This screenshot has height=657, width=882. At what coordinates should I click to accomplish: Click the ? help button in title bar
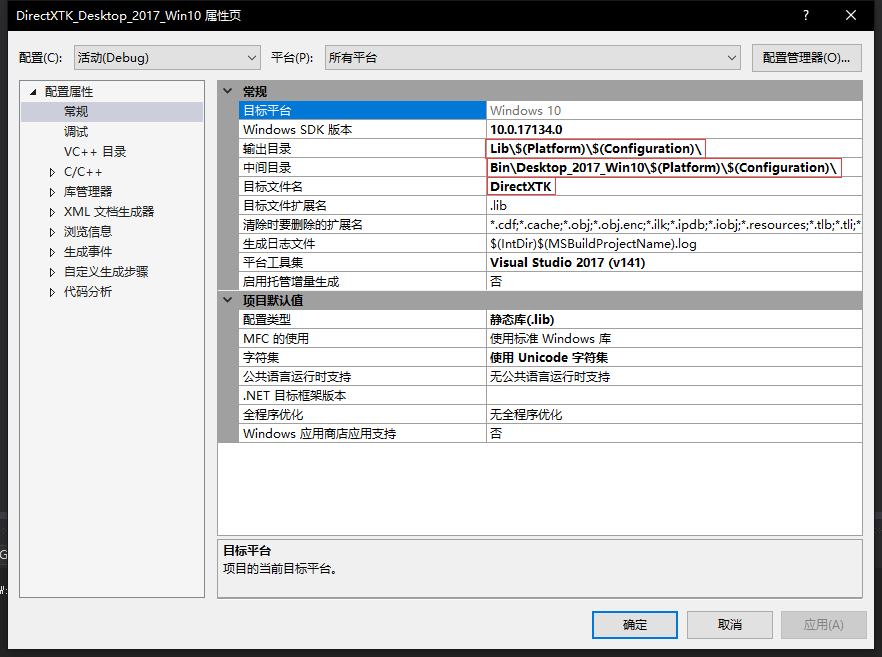[806, 15]
